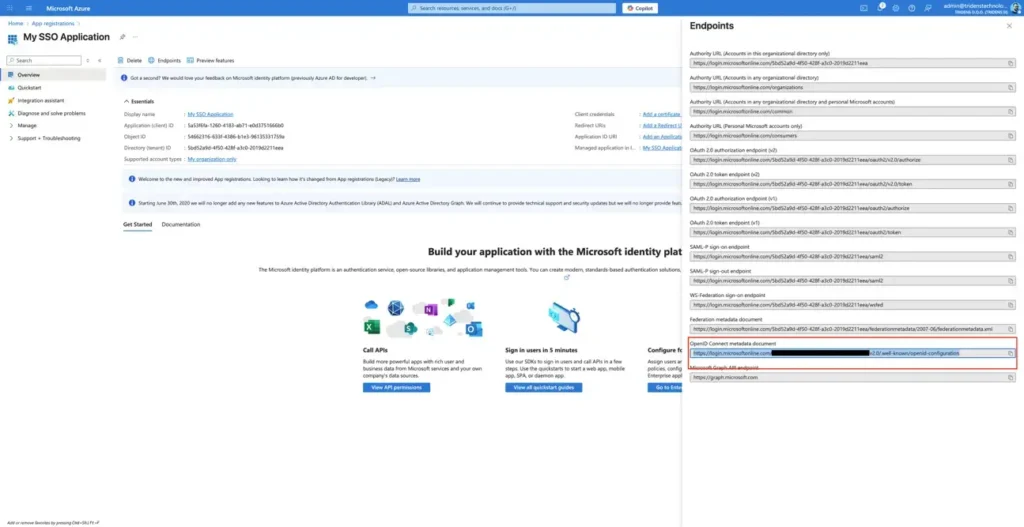Copy the OpenID Connect metadata document URL
This screenshot has height=527, width=1024.
click(x=1010, y=353)
